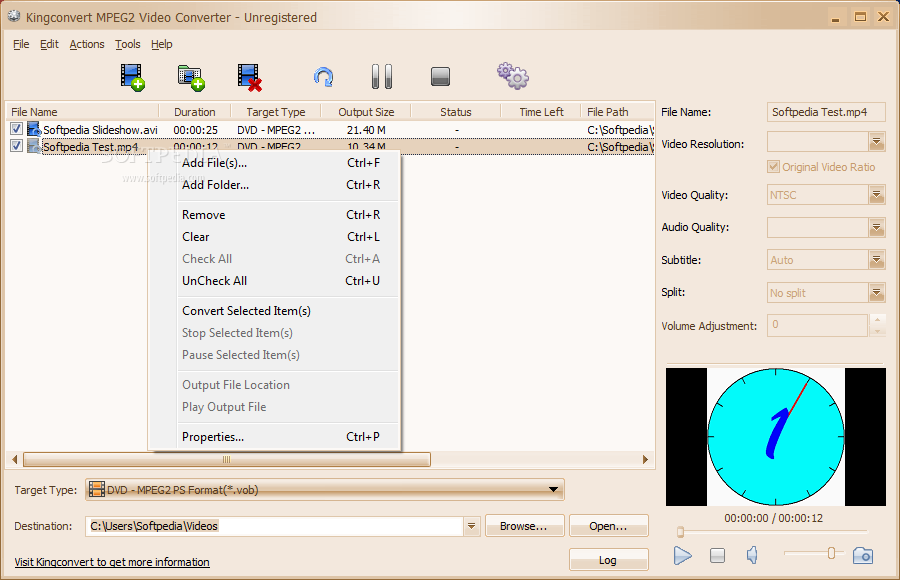Expand the Split dropdown
Image resolution: width=900 pixels, height=580 pixels.
pyautogui.click(x=876, y=293)
